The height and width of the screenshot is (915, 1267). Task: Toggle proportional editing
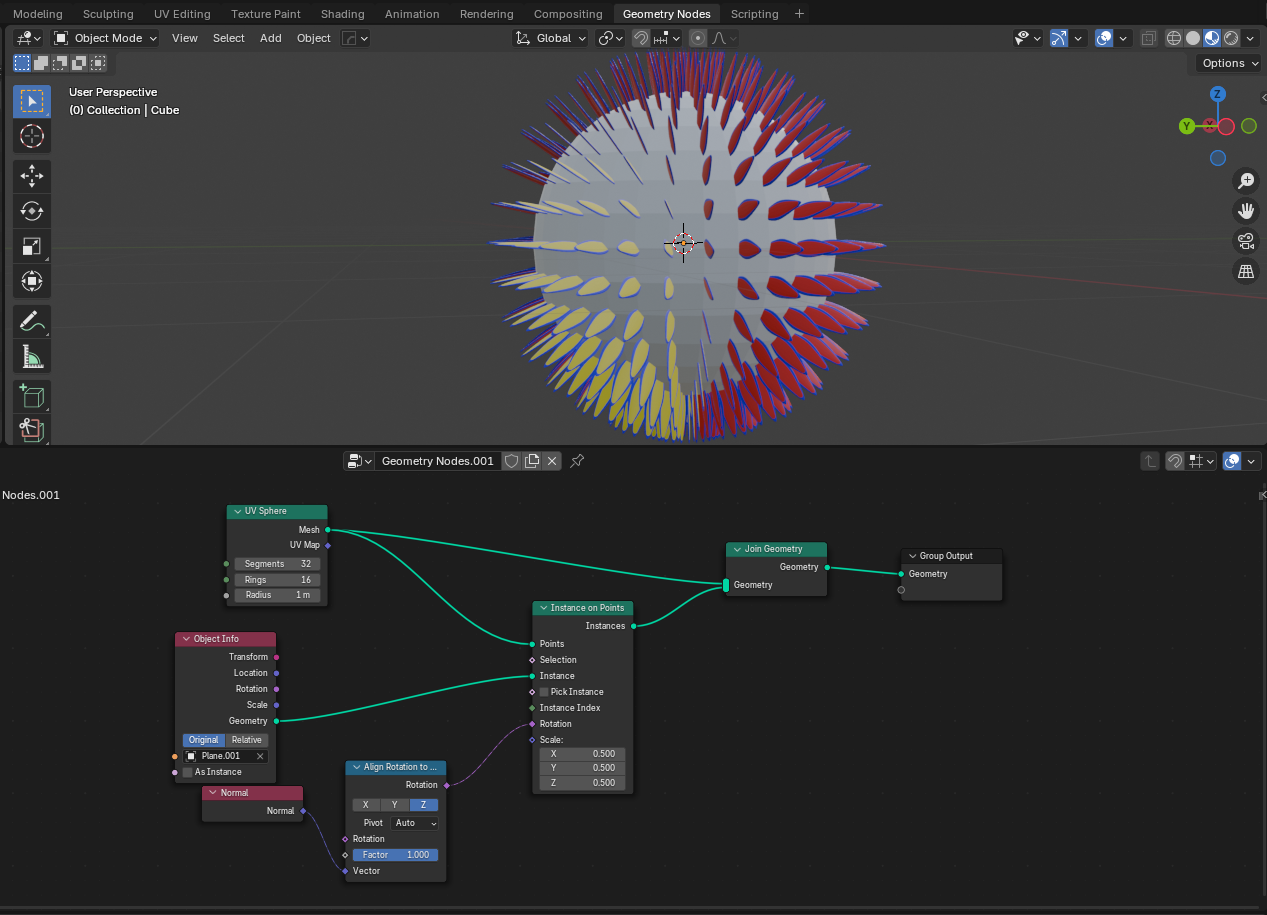pos(698,38)
